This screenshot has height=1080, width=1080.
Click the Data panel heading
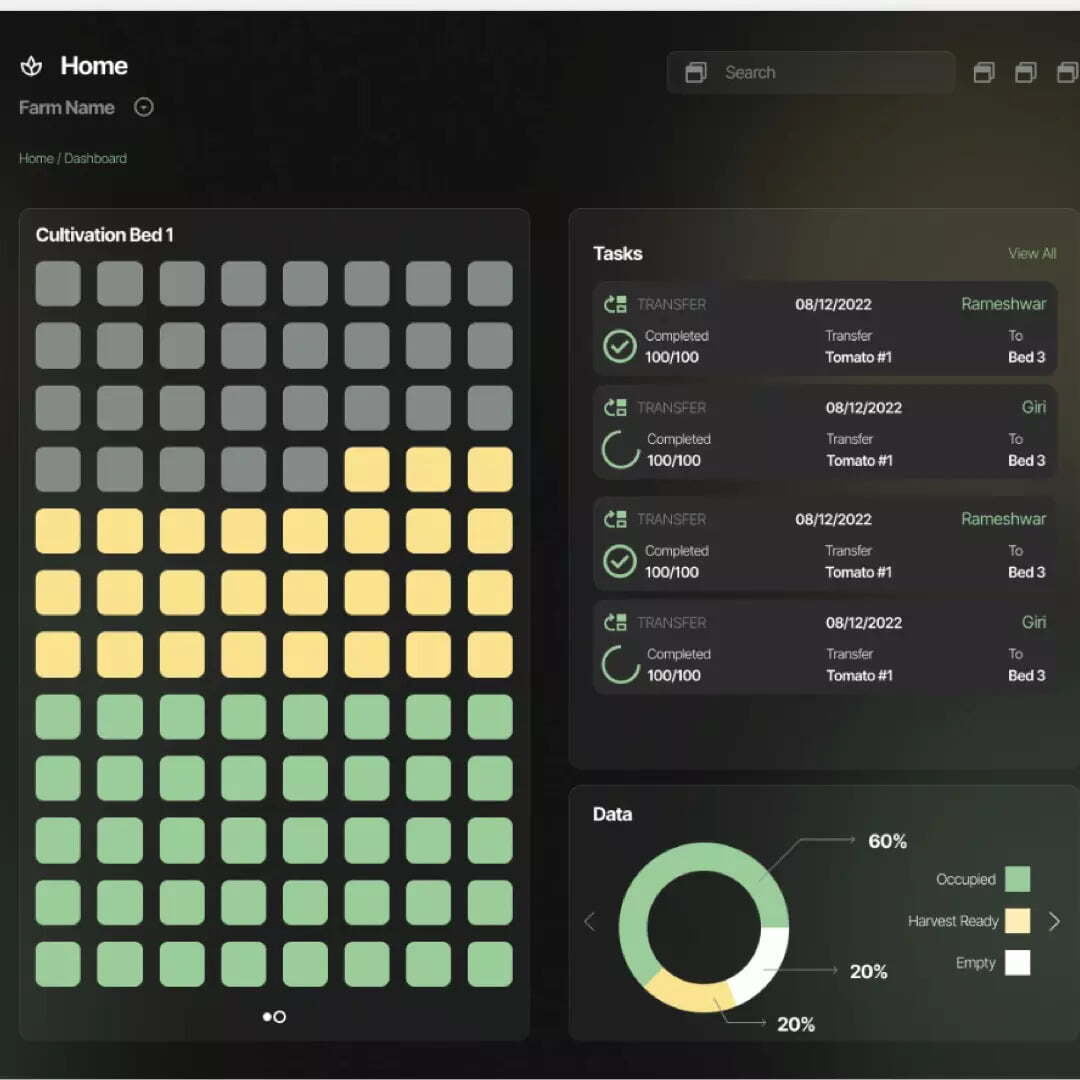coord(612,814)
